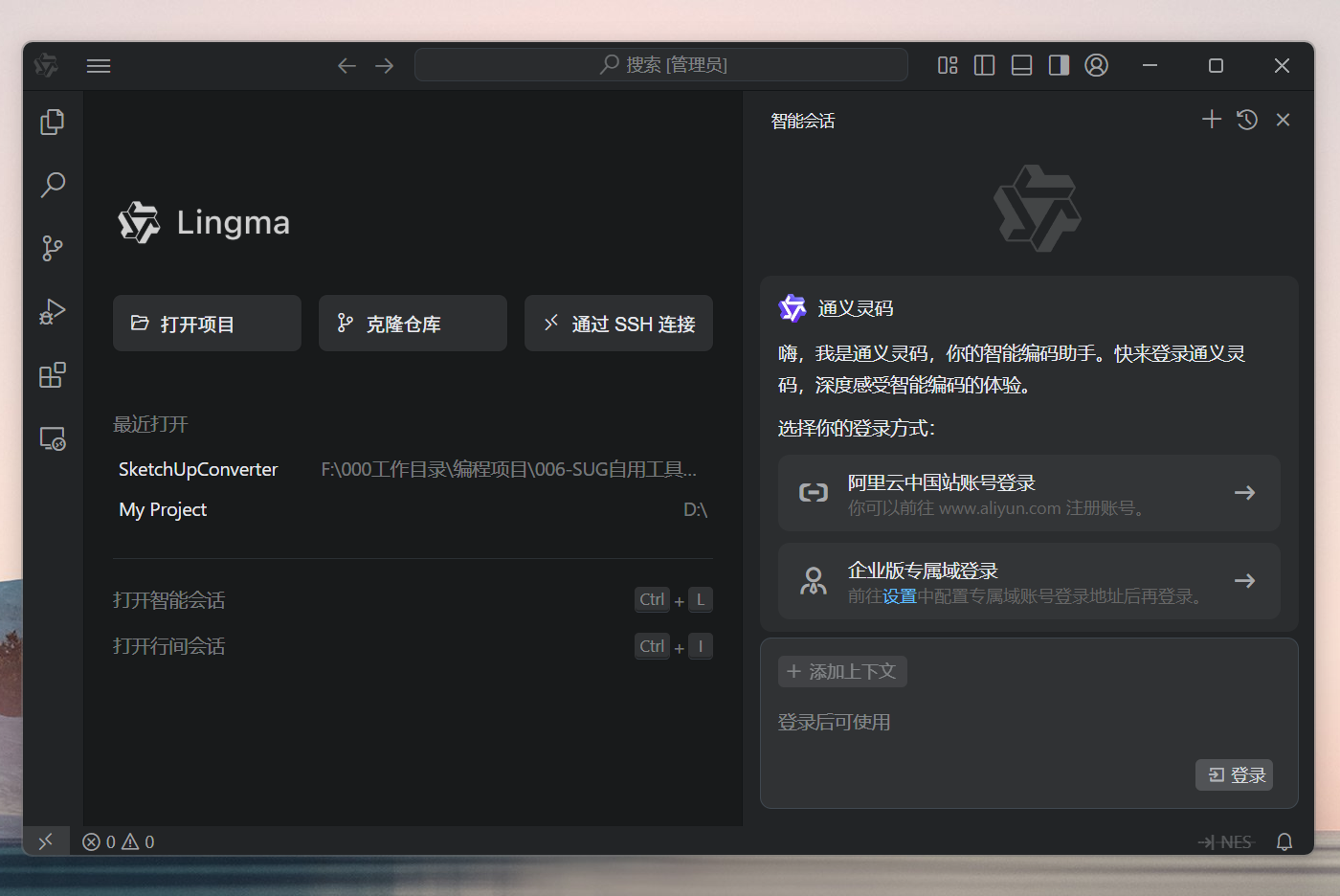Open the Extensions view
Image resolution: width=1340 pixels, height=896 pixels.
(53, 375)
